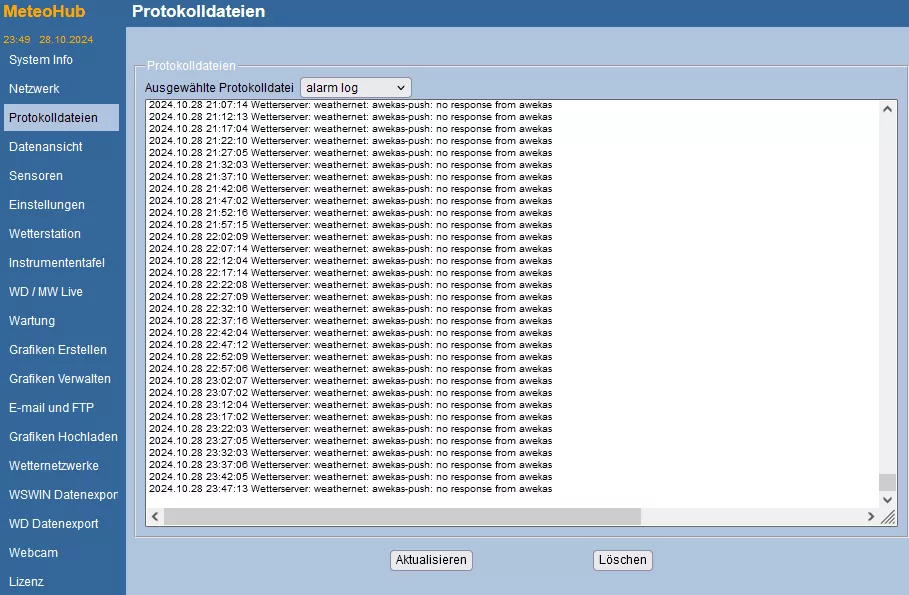
Task: Open Grafiken Hochladen
Action: click(x=63, y=437)
